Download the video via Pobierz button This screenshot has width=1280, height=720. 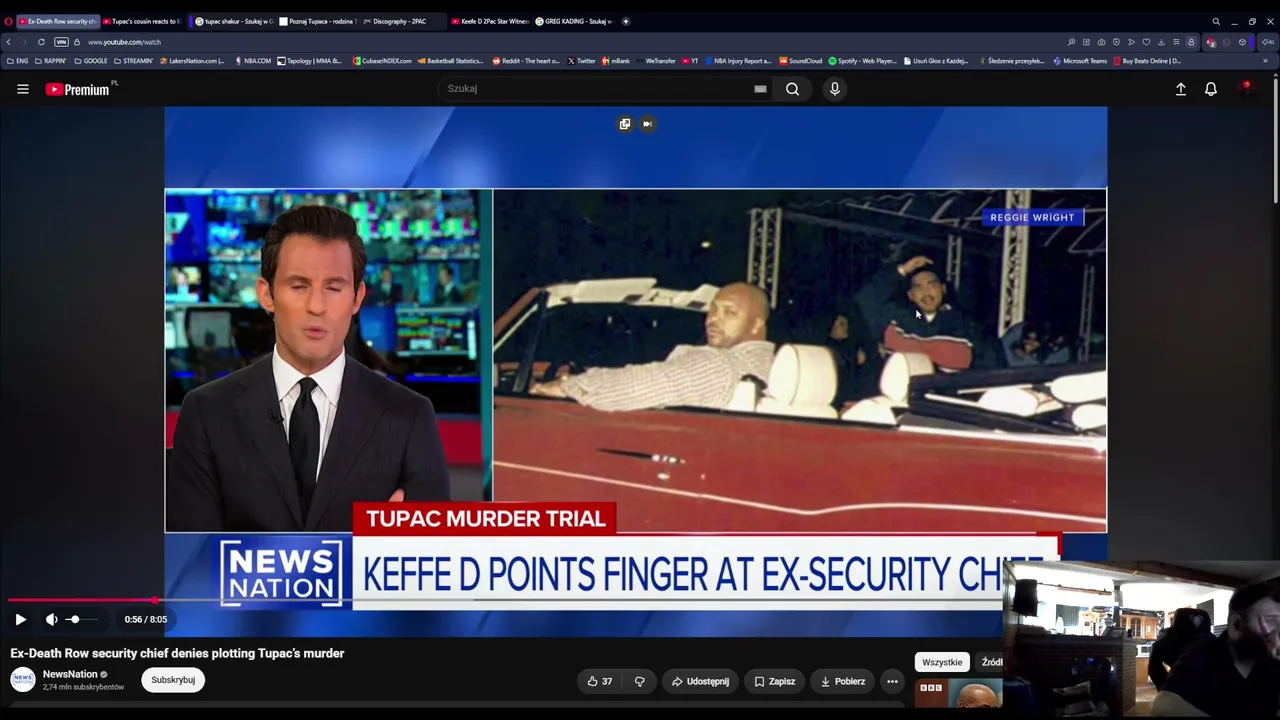point(843,681)
